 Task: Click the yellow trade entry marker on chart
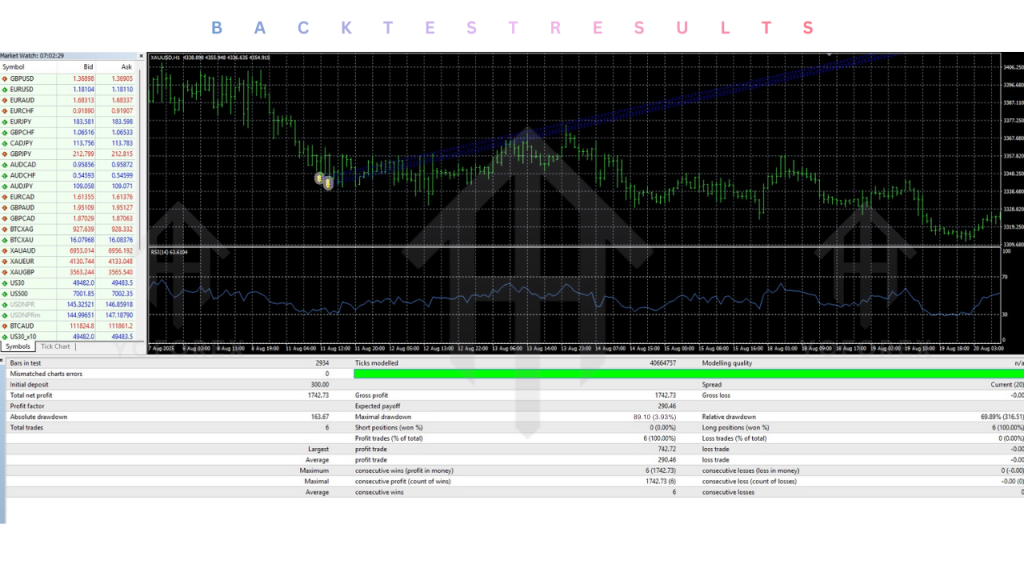[x=321, y=180]
